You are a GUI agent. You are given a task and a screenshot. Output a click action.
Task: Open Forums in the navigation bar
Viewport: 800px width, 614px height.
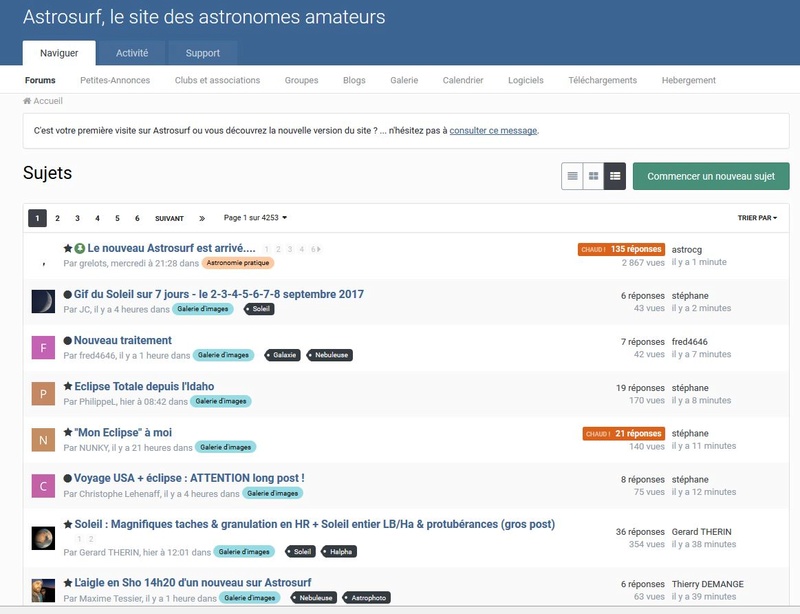pyautogui.click(x=40, y=80)
